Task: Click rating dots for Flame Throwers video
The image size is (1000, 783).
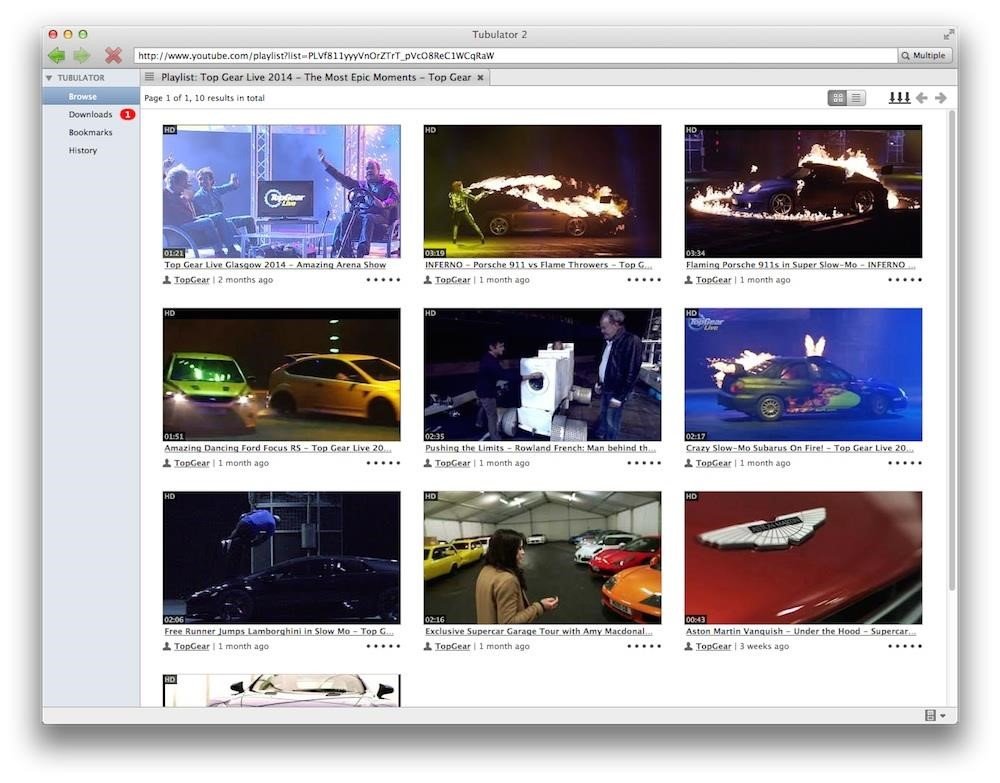Action: 644,279
